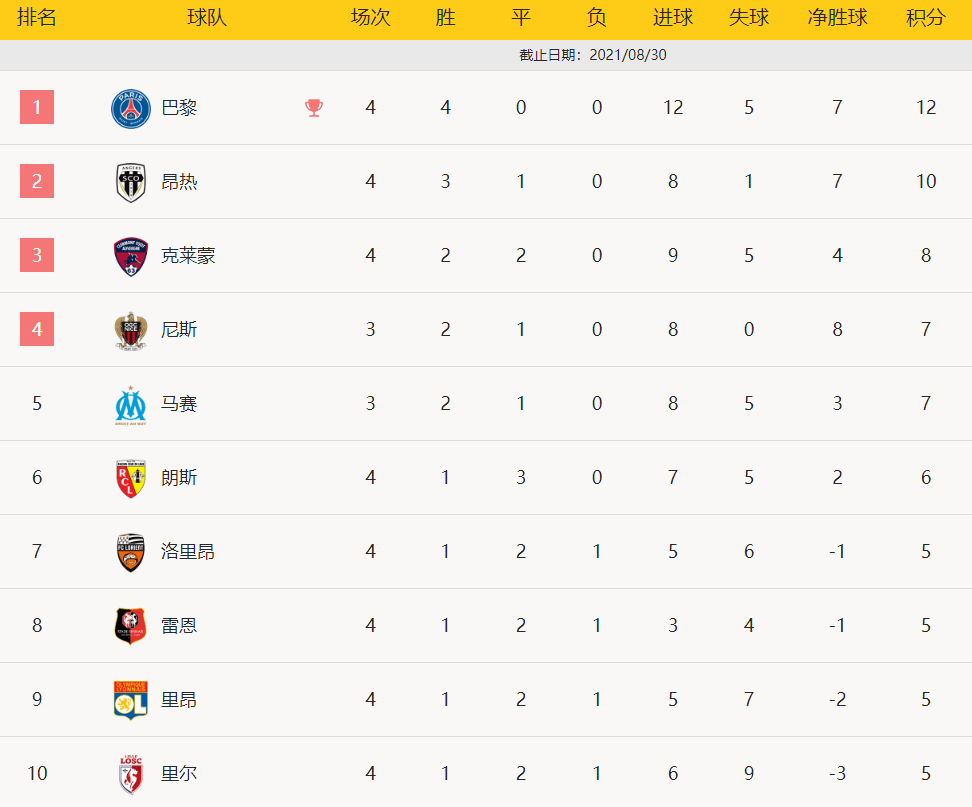Click the Angers SCO club crest

pos(130,182)
